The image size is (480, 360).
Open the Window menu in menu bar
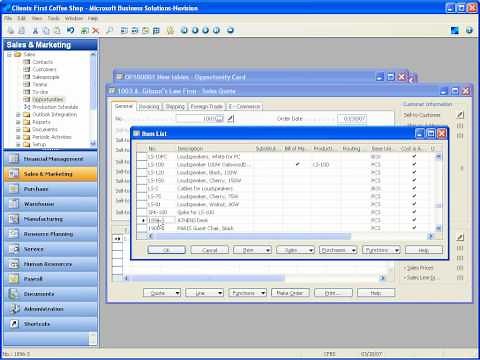74,18
